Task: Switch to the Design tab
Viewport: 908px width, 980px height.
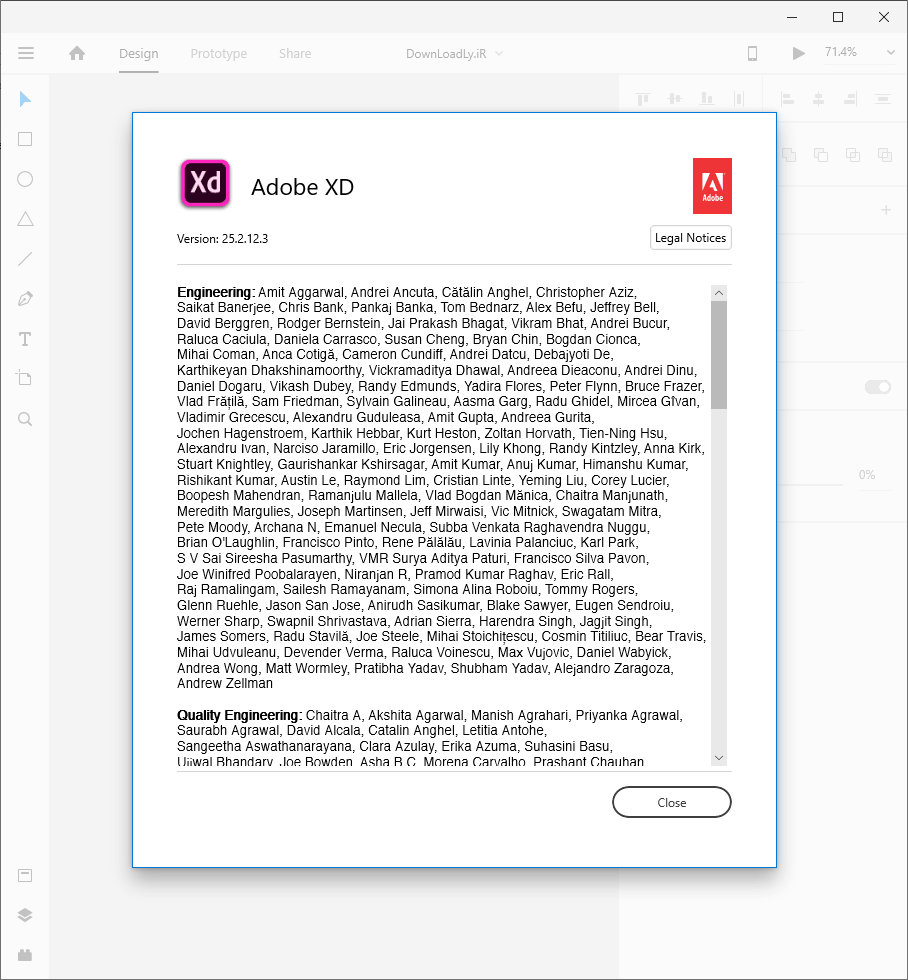Action: point(139,54)
